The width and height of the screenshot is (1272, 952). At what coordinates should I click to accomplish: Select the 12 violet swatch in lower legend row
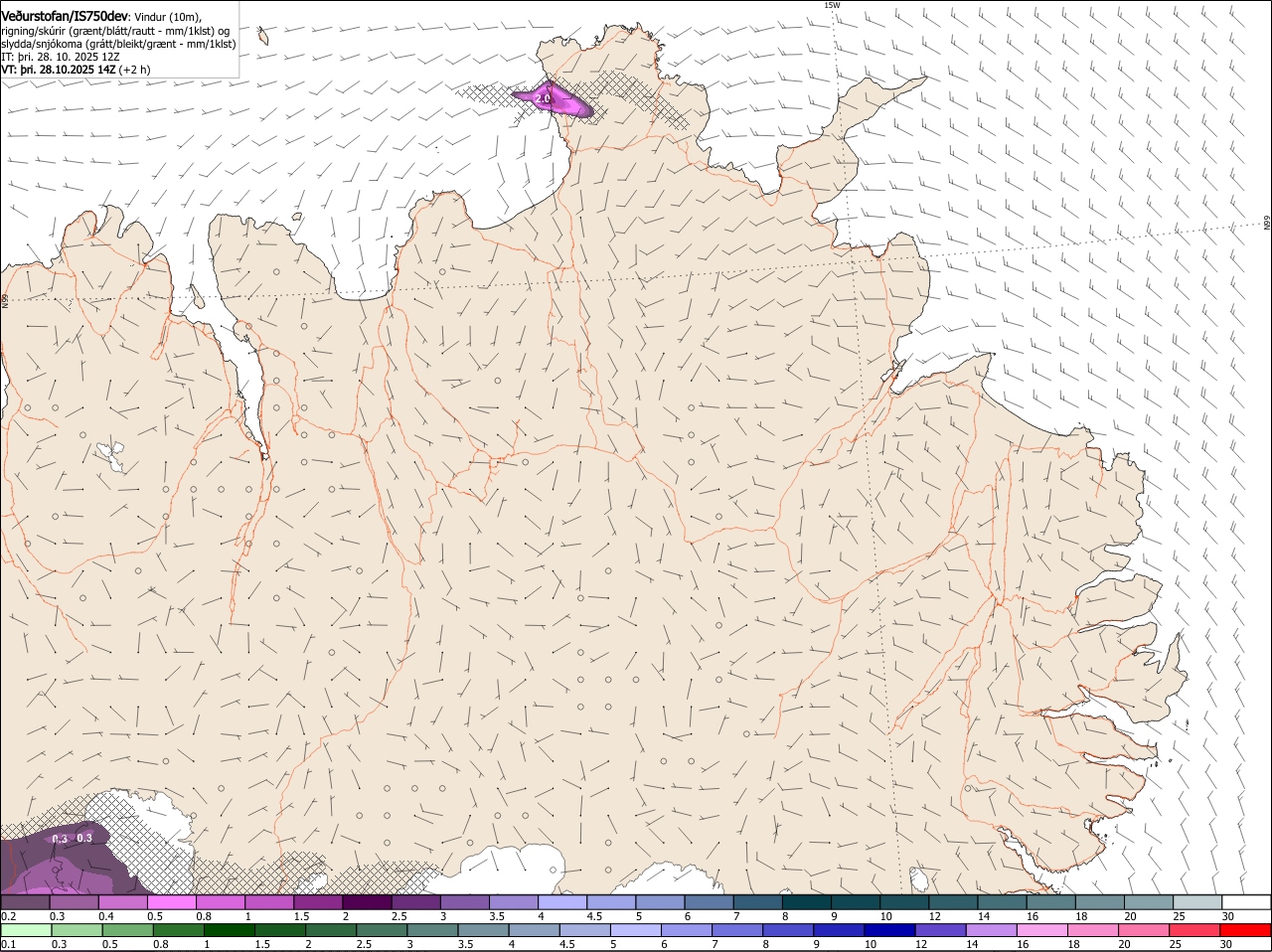coord(941,931)
